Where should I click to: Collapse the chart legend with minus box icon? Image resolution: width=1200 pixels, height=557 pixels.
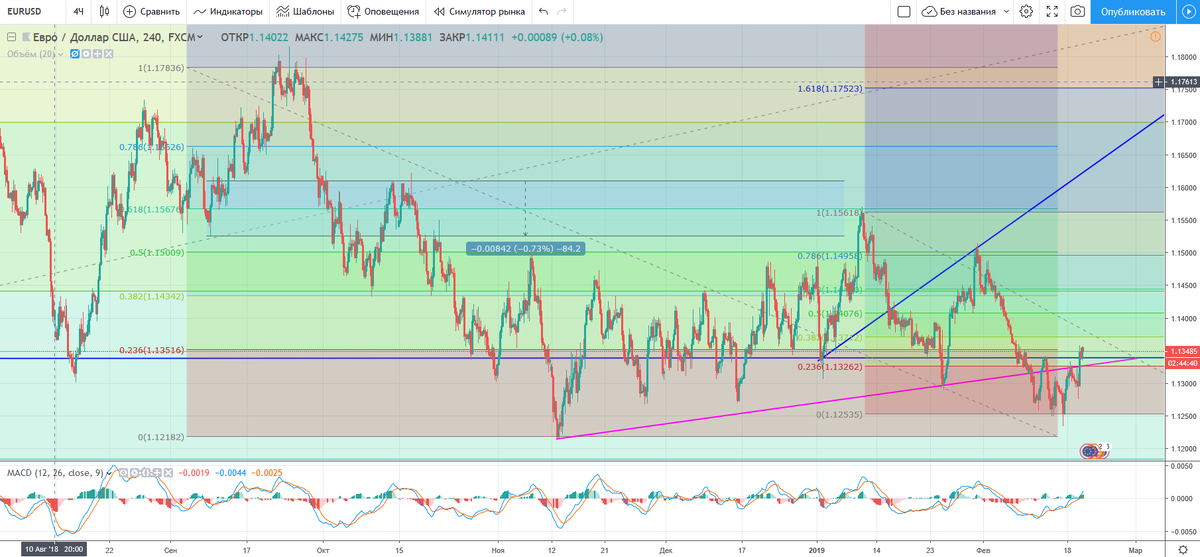point(11,37)
